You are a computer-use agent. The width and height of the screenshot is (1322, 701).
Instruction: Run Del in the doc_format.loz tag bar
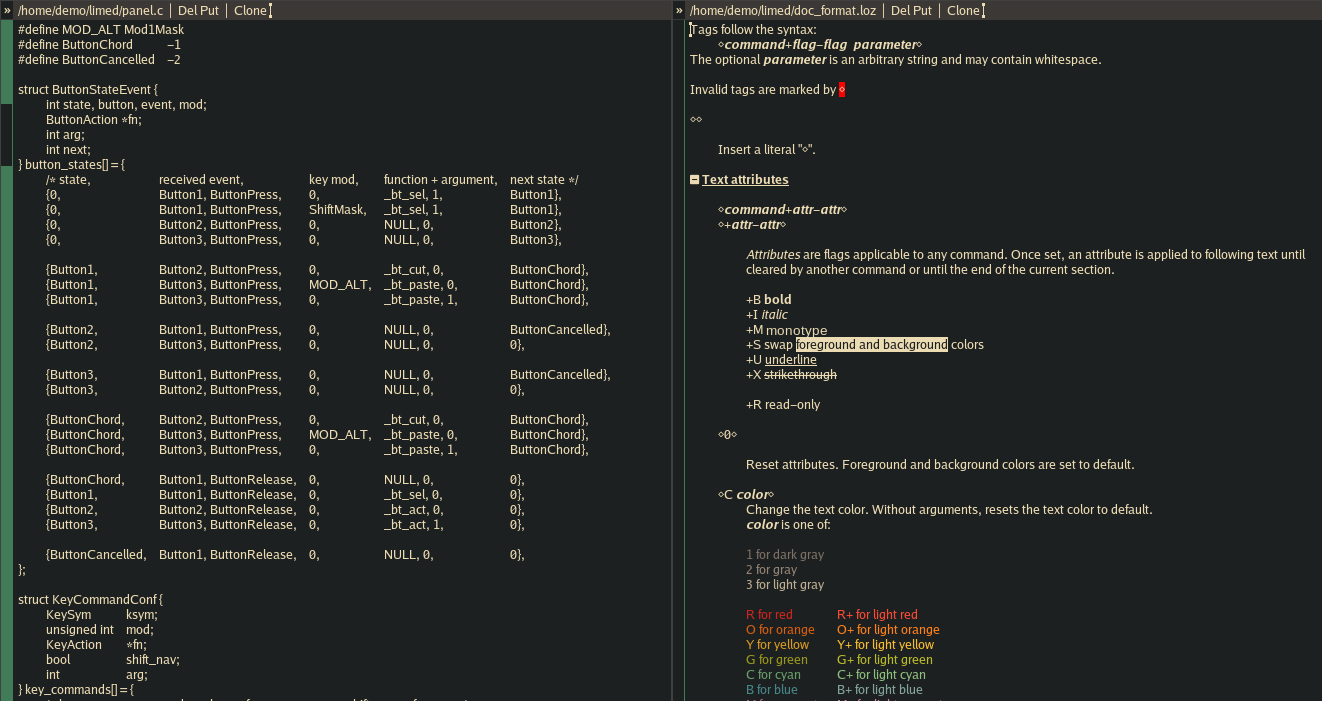900,10
